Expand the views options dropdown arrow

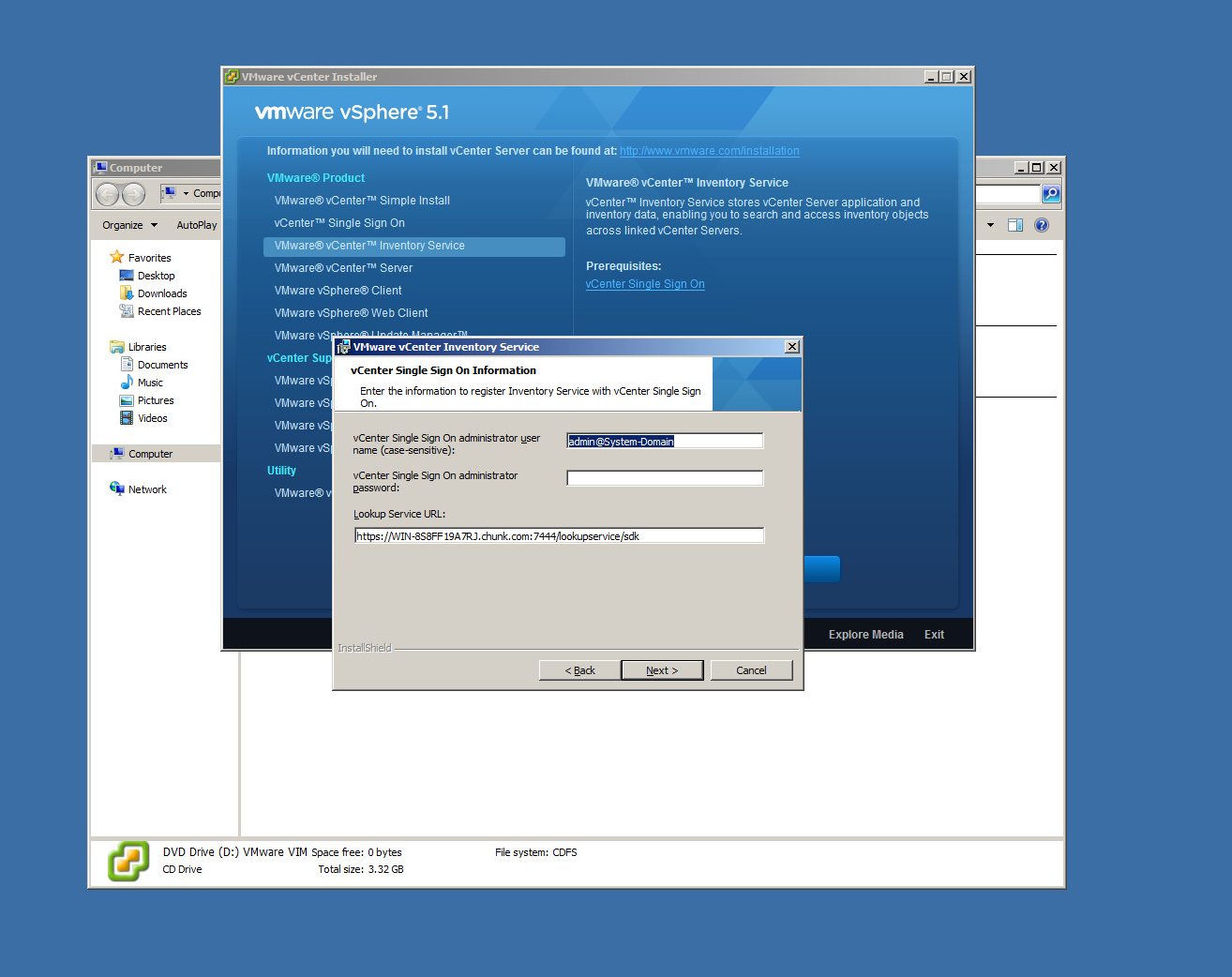click(991, 225)
